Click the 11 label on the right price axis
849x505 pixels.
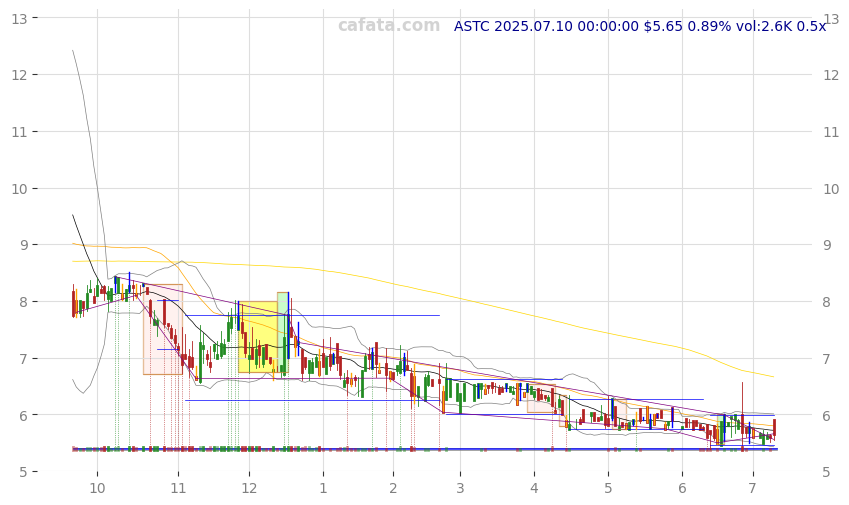(x=831, y=132)
